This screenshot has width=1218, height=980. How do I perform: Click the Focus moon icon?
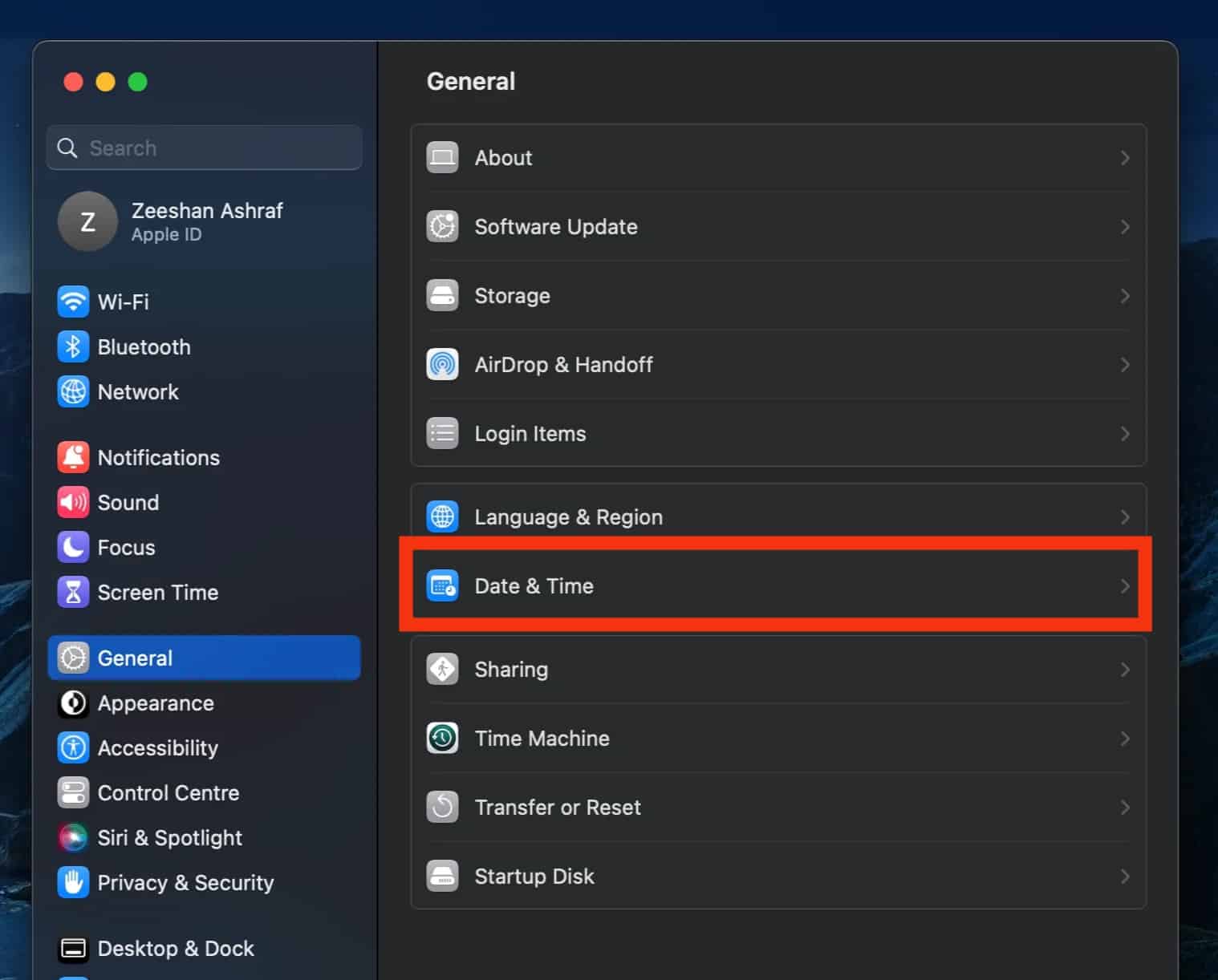73,547
